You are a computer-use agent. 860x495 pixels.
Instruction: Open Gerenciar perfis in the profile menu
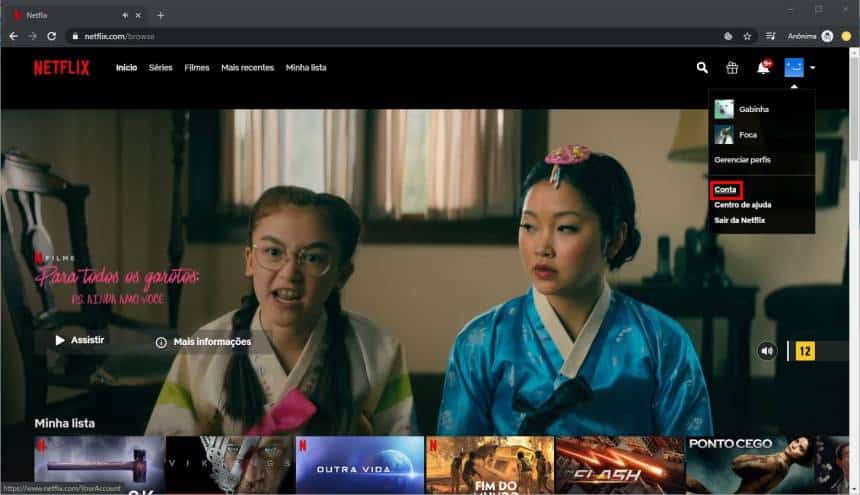[742, 160]
